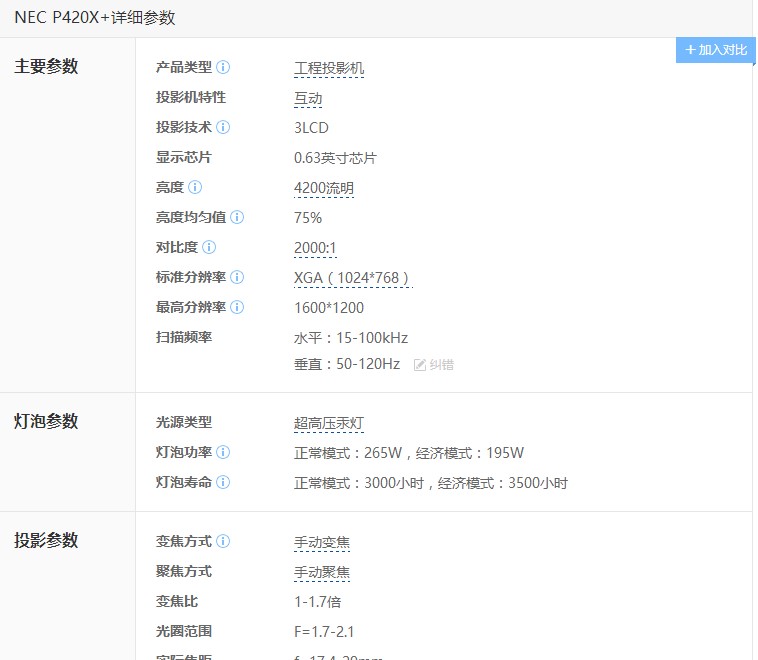The height and width of the screenshot is (660, 758).
Task: Select the 垂直：50-120Hz text
Action: [347, 364]
